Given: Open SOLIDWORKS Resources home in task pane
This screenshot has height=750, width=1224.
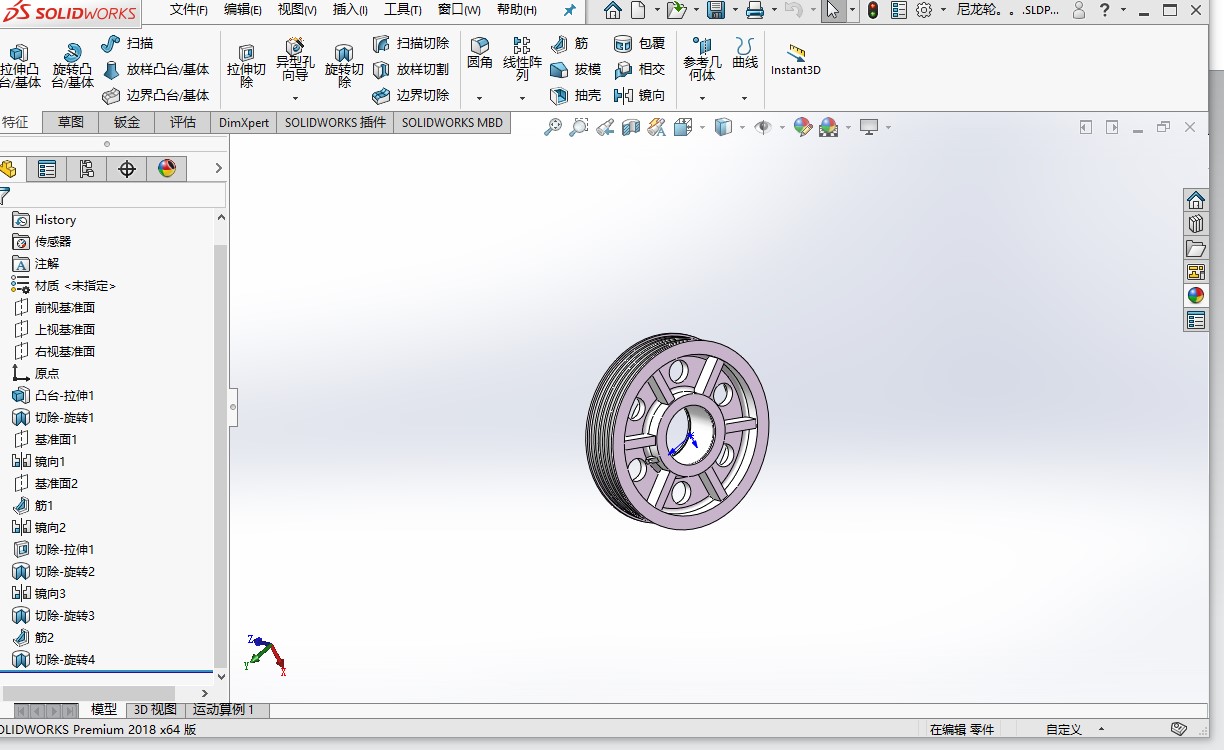Looking at the screenshot, I should pos(1195,200).
